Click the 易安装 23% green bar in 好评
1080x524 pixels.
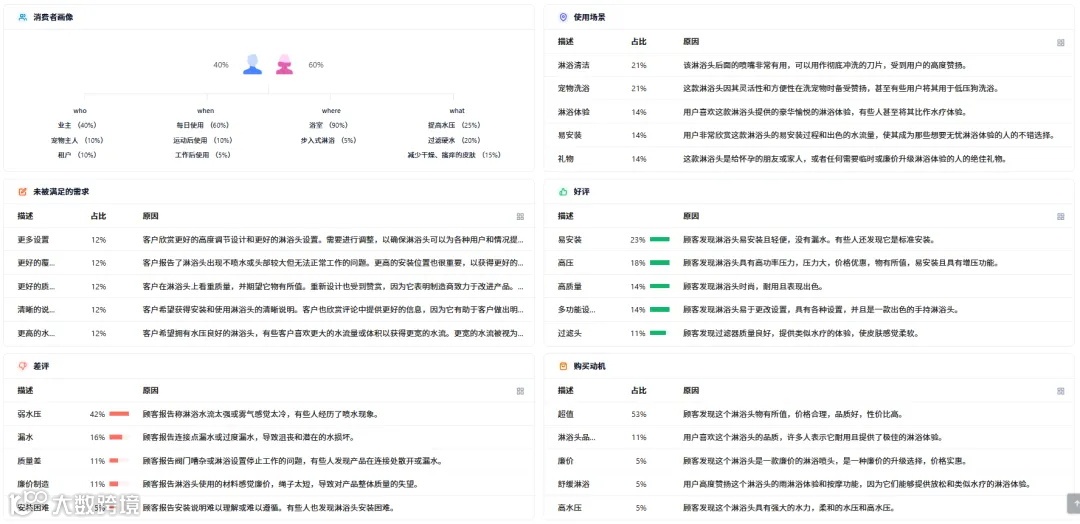tap(660, 240)
